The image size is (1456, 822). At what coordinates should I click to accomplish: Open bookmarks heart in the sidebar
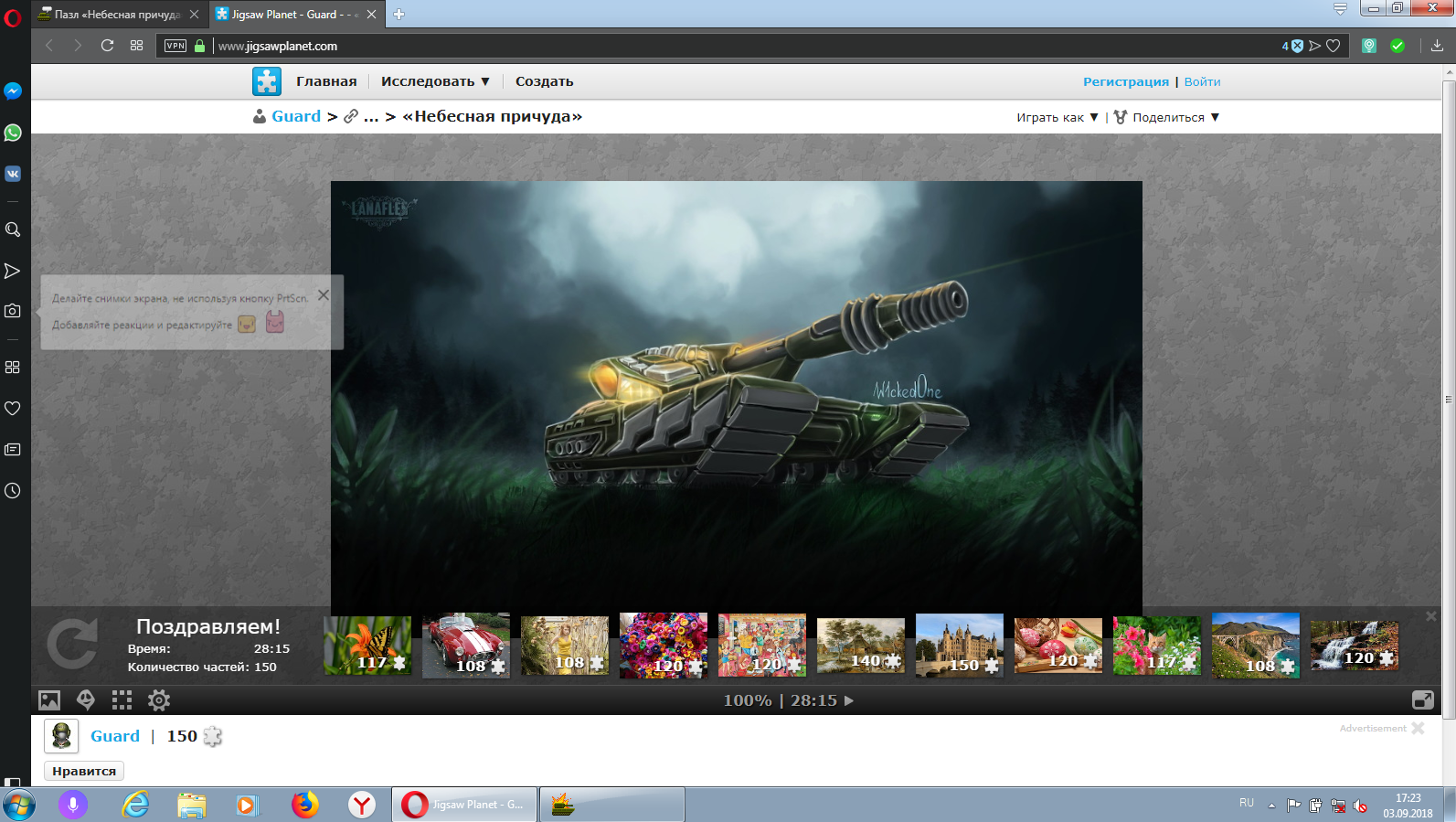(x=13, y=408)
